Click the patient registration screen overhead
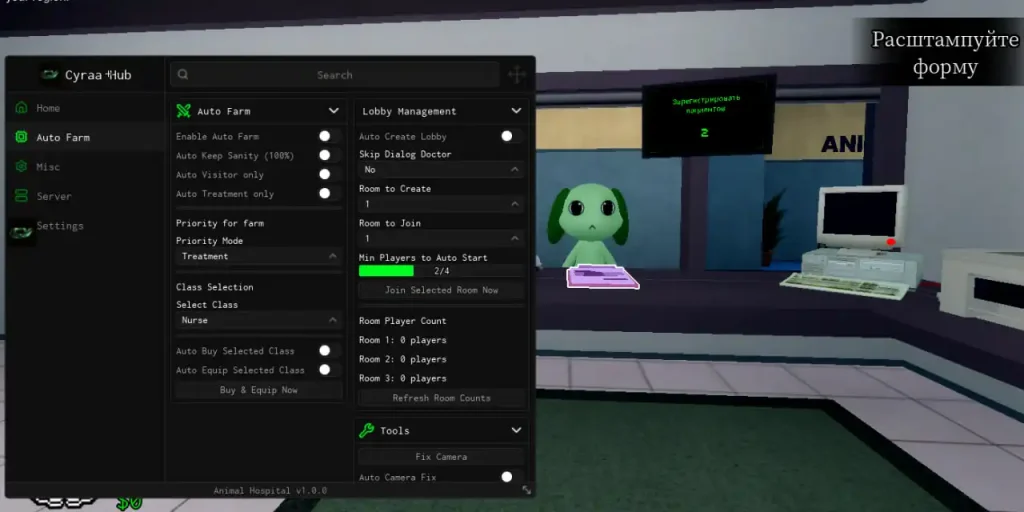This screenshot has width=1024, height=512. (x=708, y=116)
